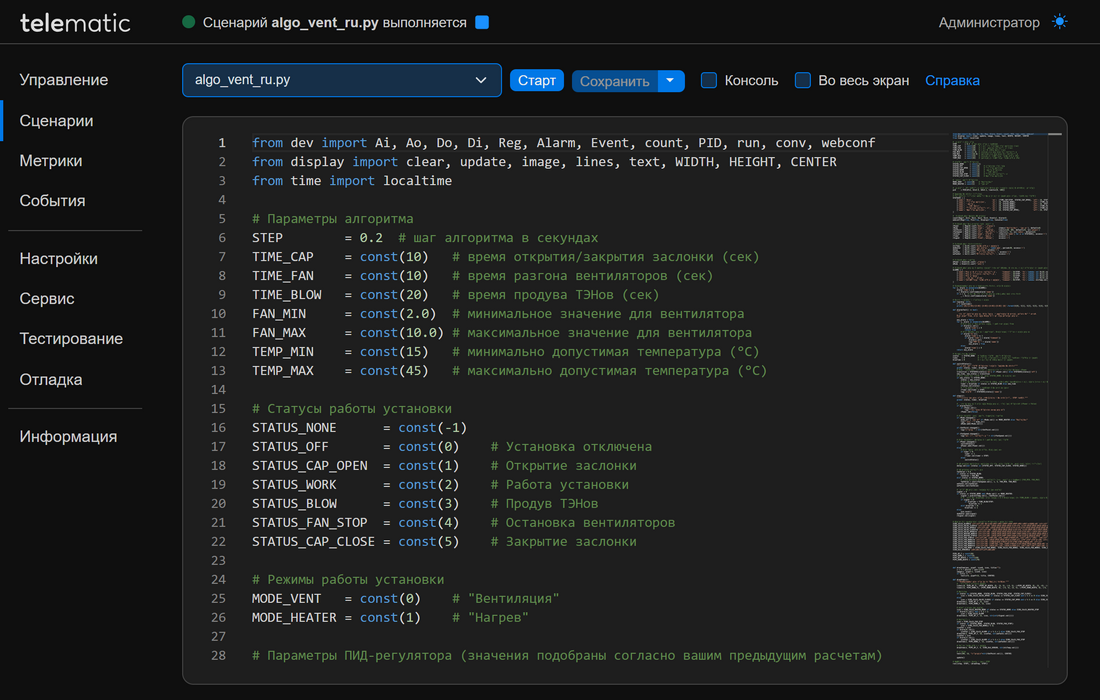Viewport: 1100px width, 700px height.
Task: Click the telematic logo
Action: (x=75, y=23)
